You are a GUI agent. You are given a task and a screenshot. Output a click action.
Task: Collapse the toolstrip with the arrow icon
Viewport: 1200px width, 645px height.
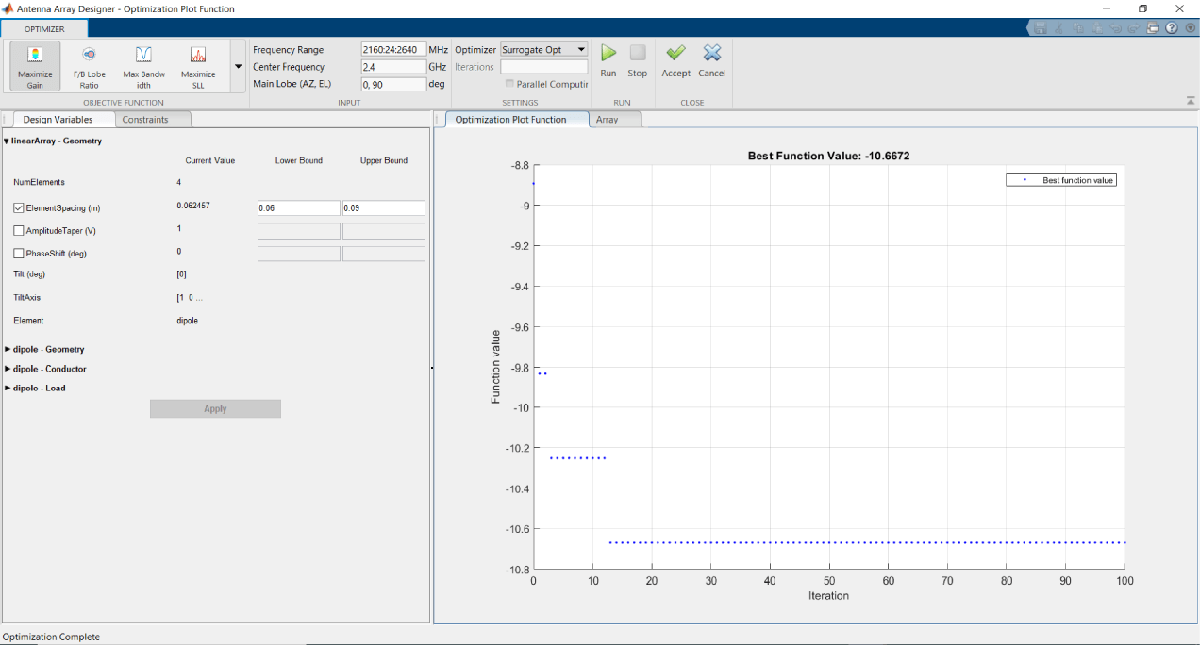[1190, 101]
